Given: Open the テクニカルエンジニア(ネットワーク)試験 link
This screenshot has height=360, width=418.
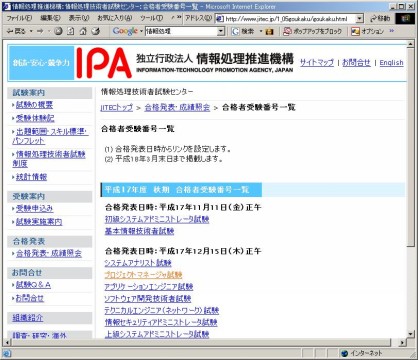Looking at the screenshot, I should click(x=162, y=310).
